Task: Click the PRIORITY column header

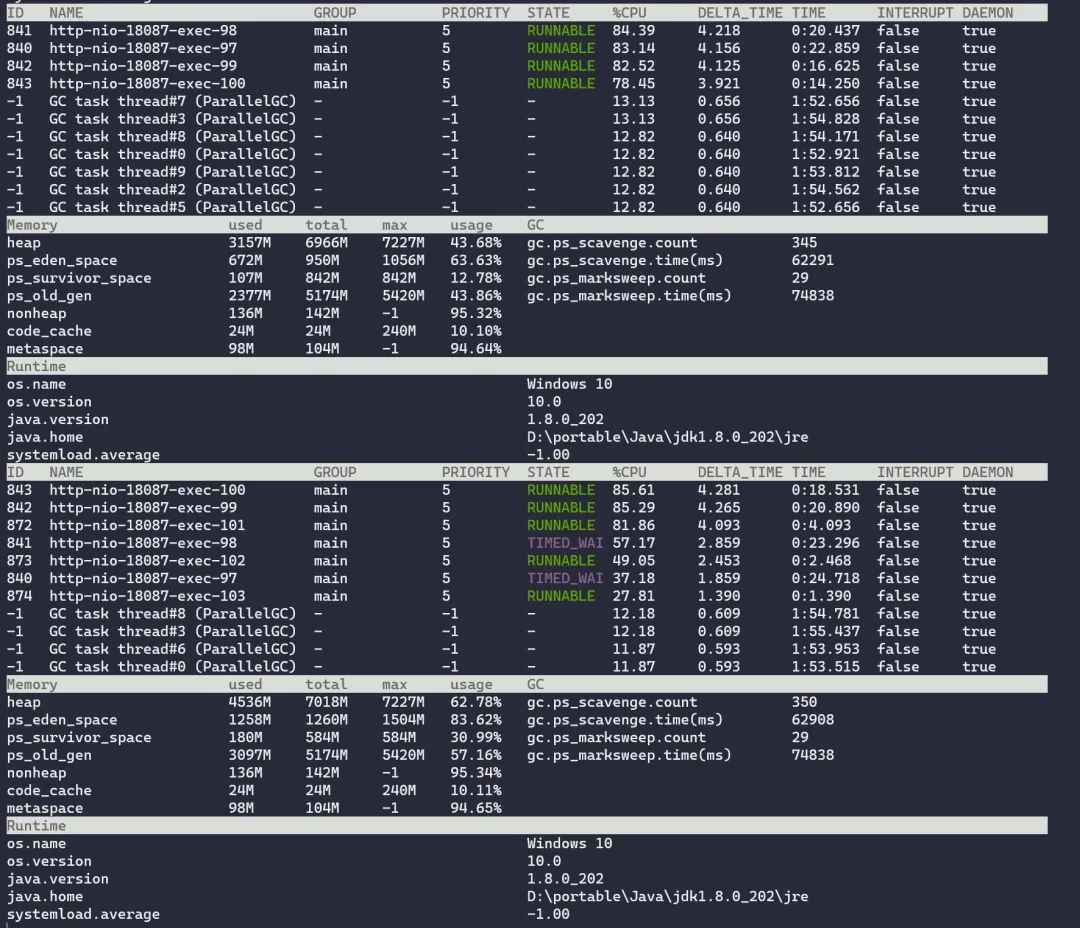Action: 476,12
